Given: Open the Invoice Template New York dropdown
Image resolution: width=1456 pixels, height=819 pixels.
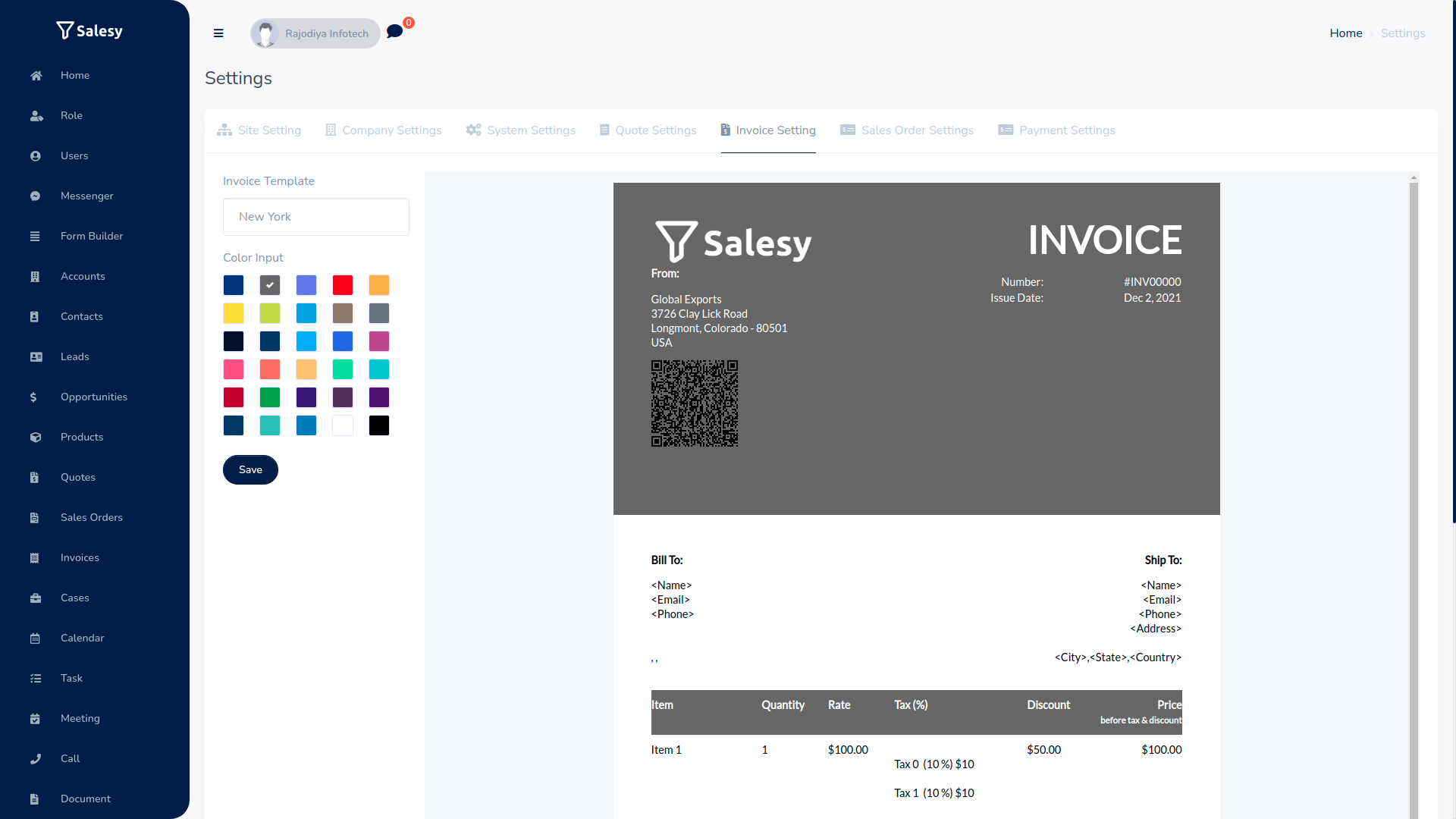Looking at the screenshot, I should [x=316, y=217].
